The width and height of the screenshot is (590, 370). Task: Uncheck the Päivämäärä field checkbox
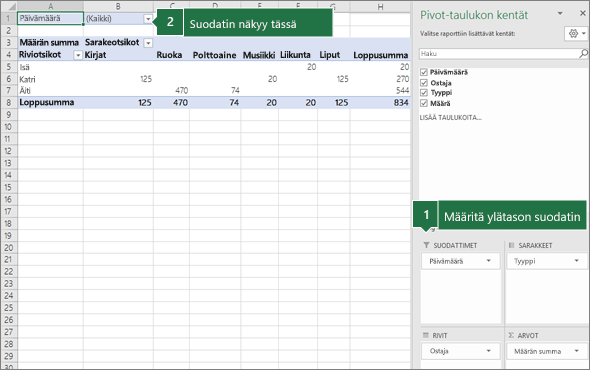pyautogui.click(x=424, y=72)
